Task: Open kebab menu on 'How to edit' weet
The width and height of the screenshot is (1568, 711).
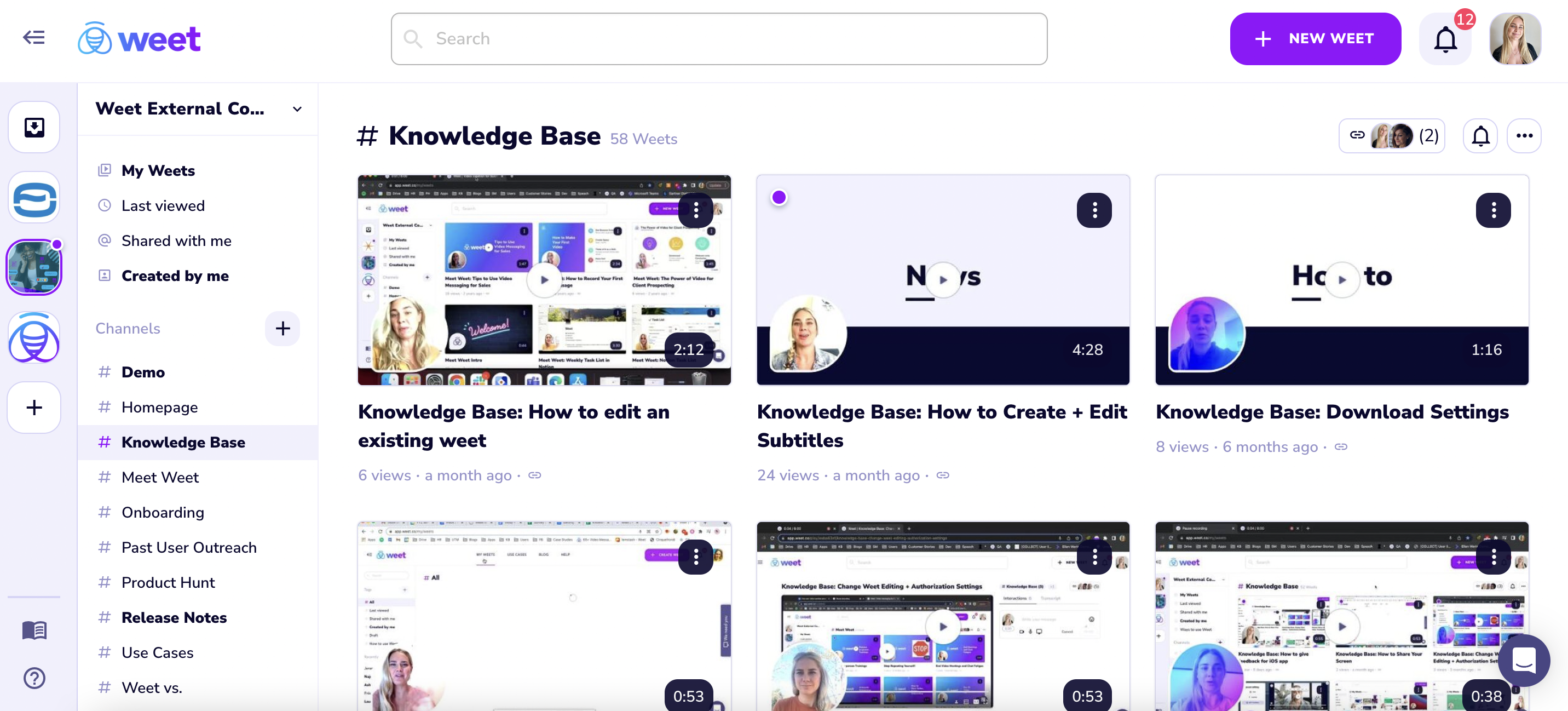Action: (696, 210)
